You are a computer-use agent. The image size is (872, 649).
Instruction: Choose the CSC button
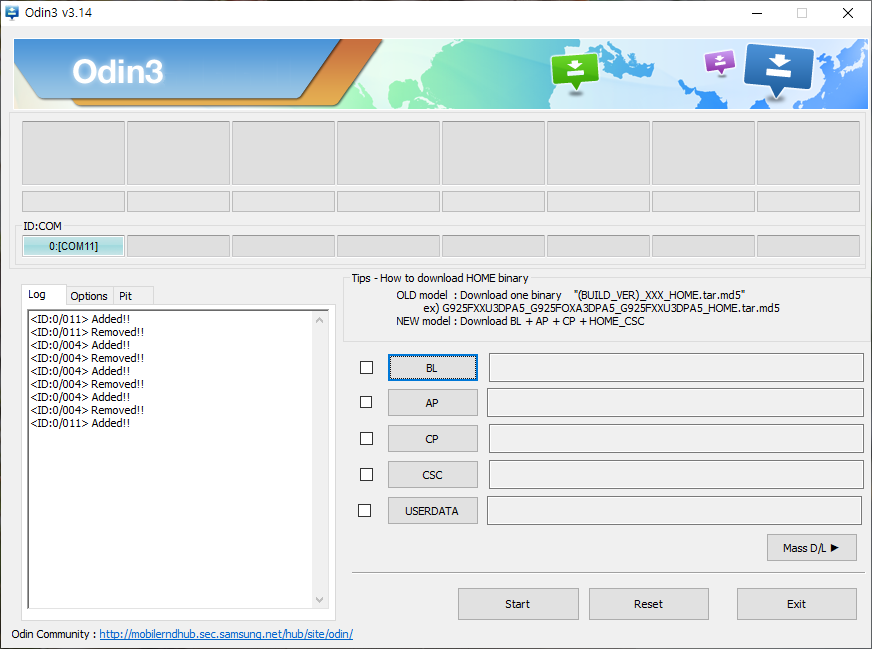(x=432, y=475)
